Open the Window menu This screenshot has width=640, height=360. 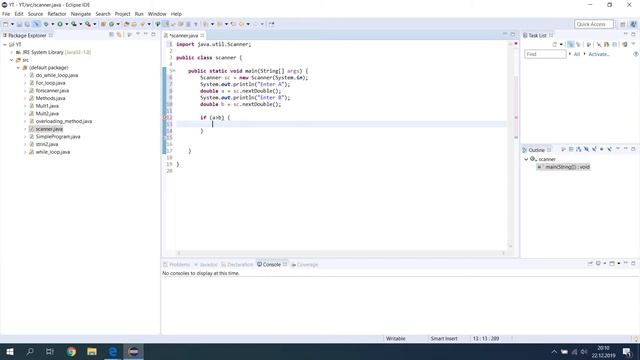click(x=157, y=14)
